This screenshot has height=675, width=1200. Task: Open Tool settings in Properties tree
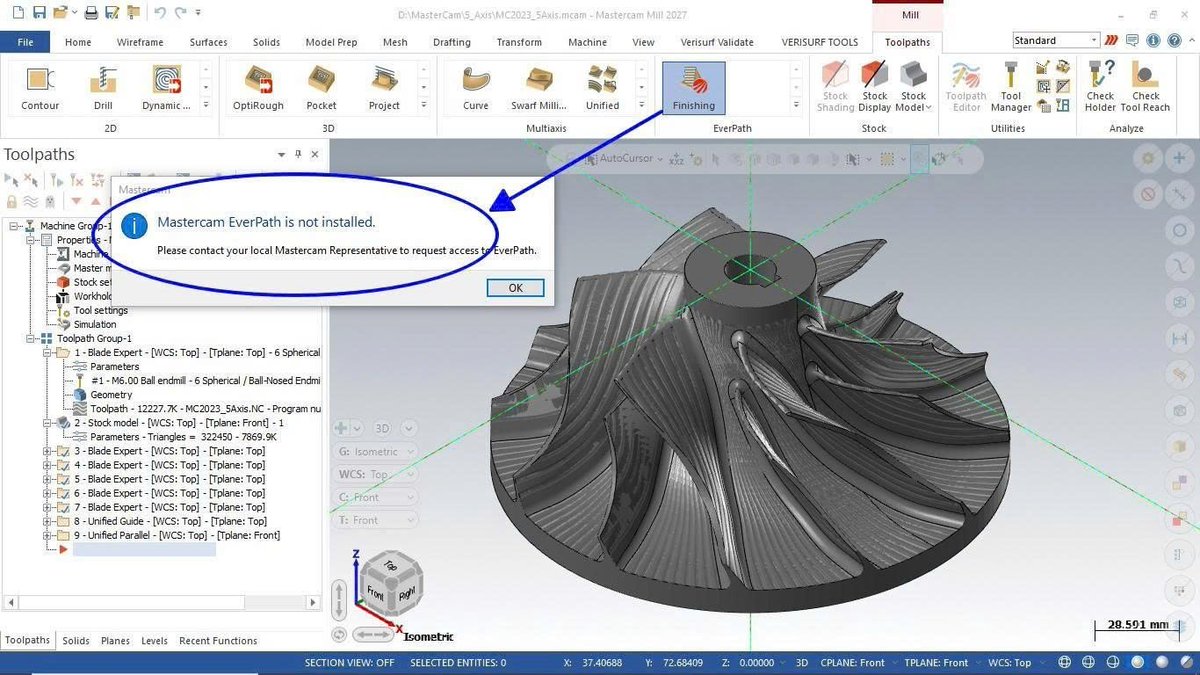101,310
